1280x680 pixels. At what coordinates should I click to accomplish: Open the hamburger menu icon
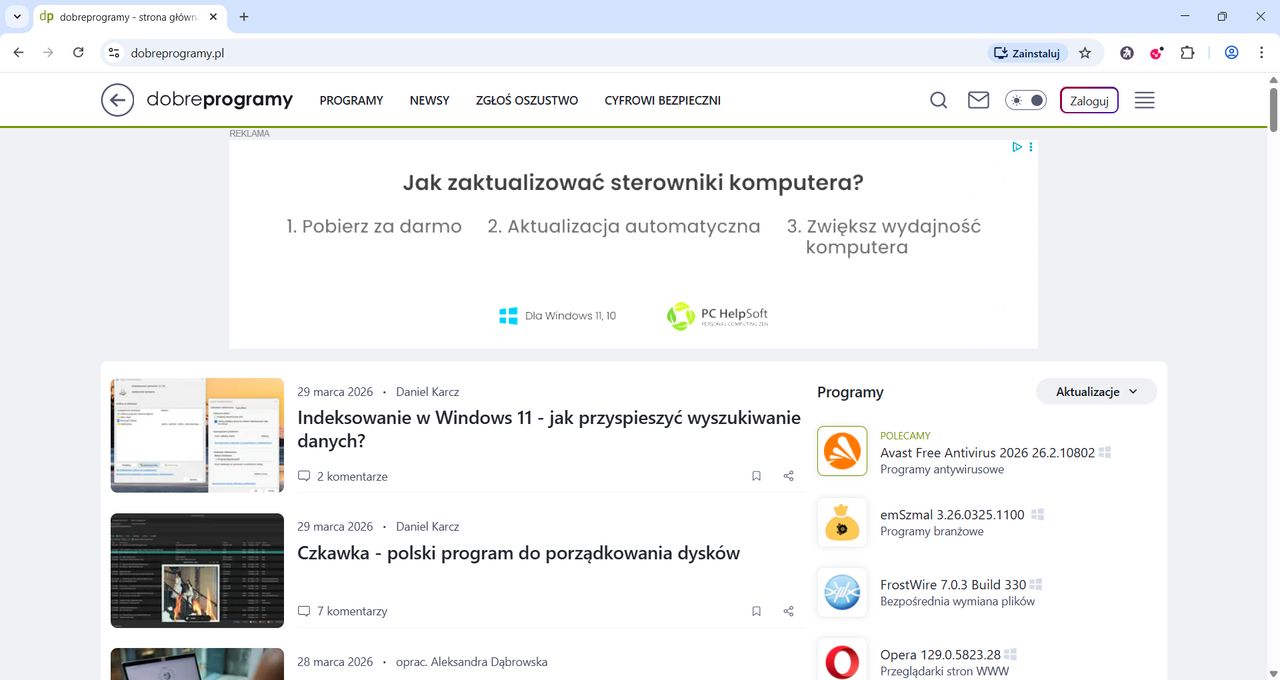tap(1145, 100)
